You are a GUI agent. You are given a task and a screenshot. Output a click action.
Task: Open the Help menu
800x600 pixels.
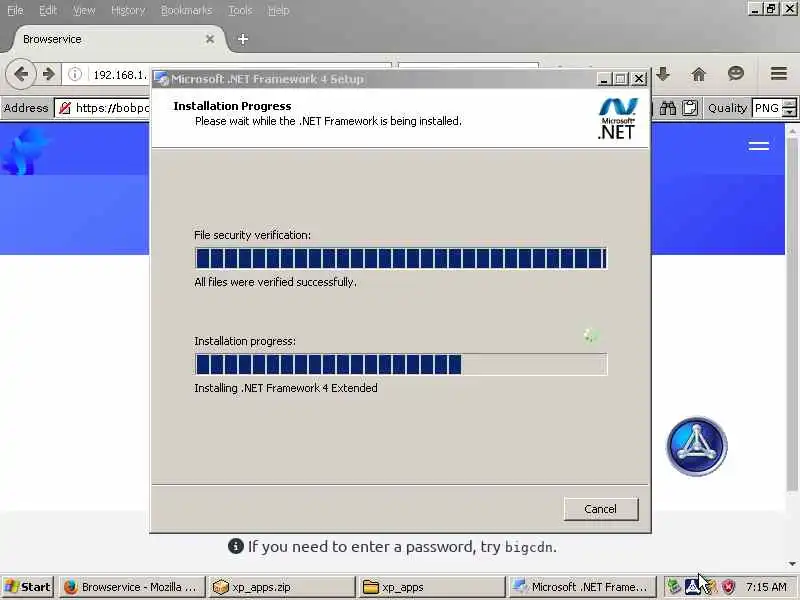(x=279, y=10)
